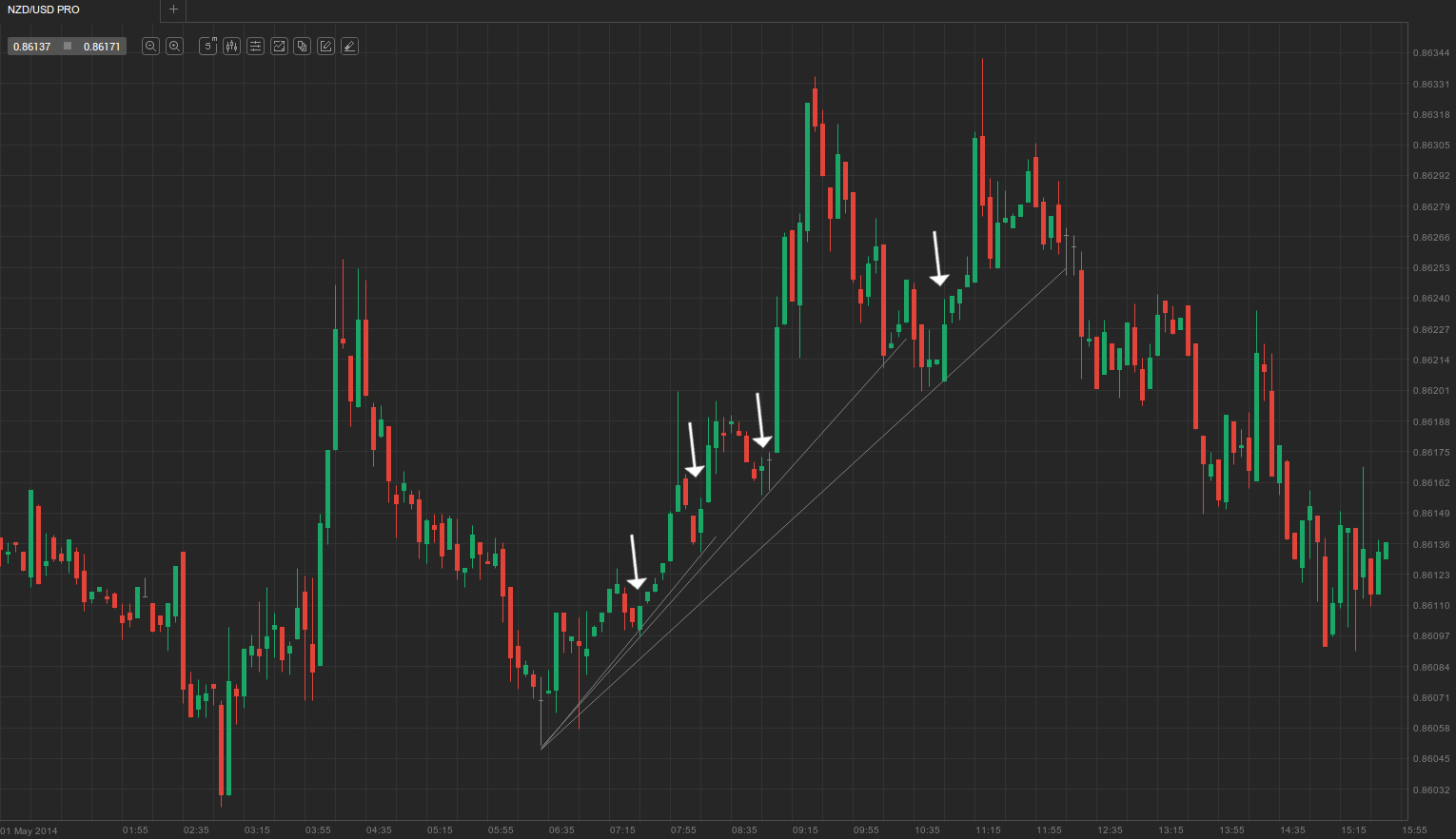Click the 11:55 time axis label
The image size is (1456, 839).
pos(1049,830)
